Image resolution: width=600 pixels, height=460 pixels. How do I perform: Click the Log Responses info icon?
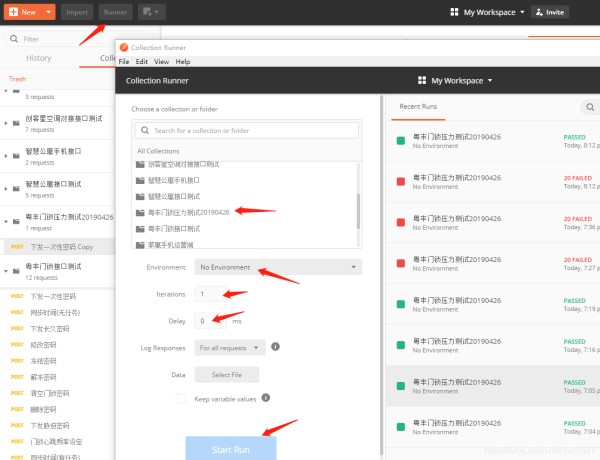tap(276, 347)
